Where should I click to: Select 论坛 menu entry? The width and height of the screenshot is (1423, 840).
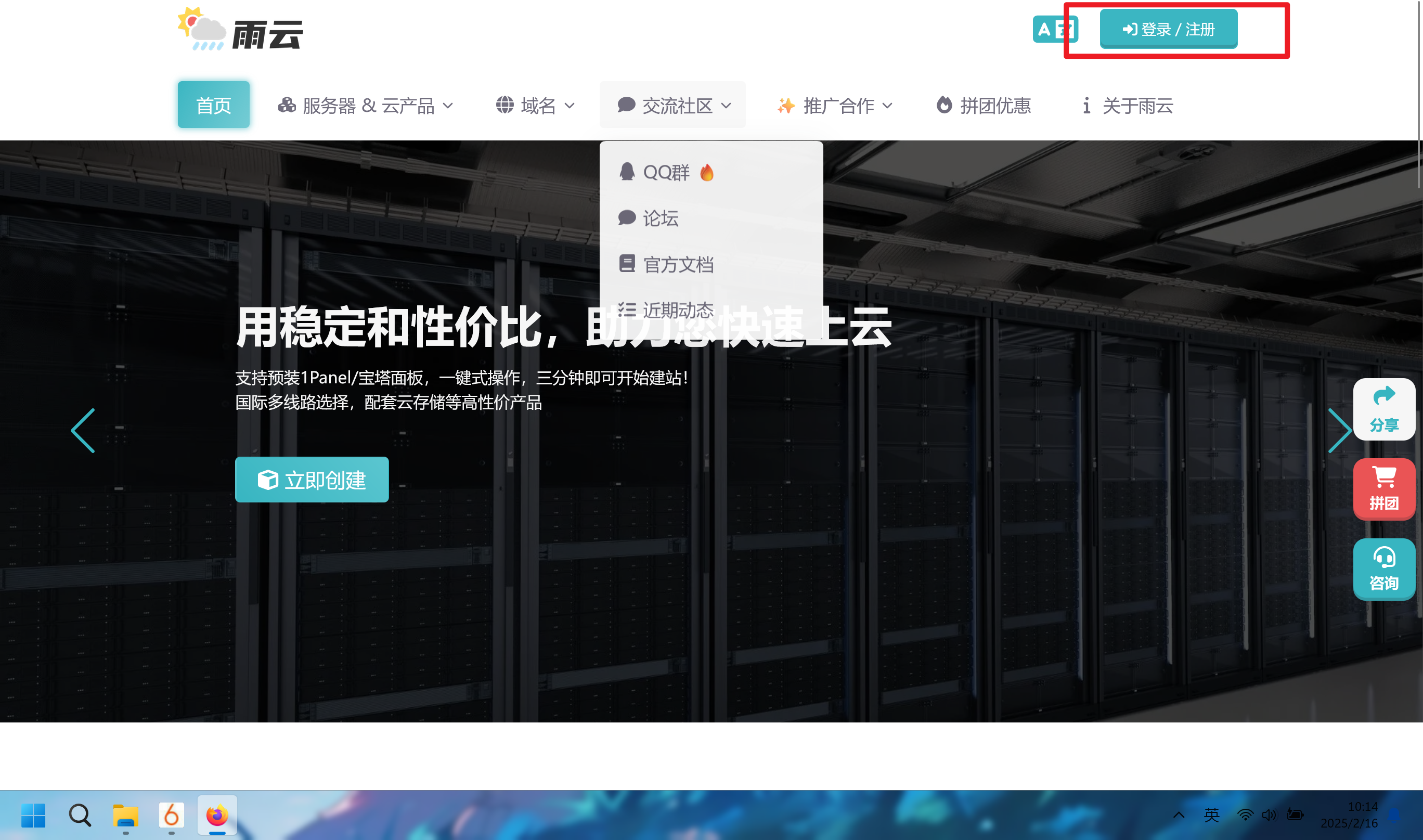pyautogui.click(x=660, y=218)
